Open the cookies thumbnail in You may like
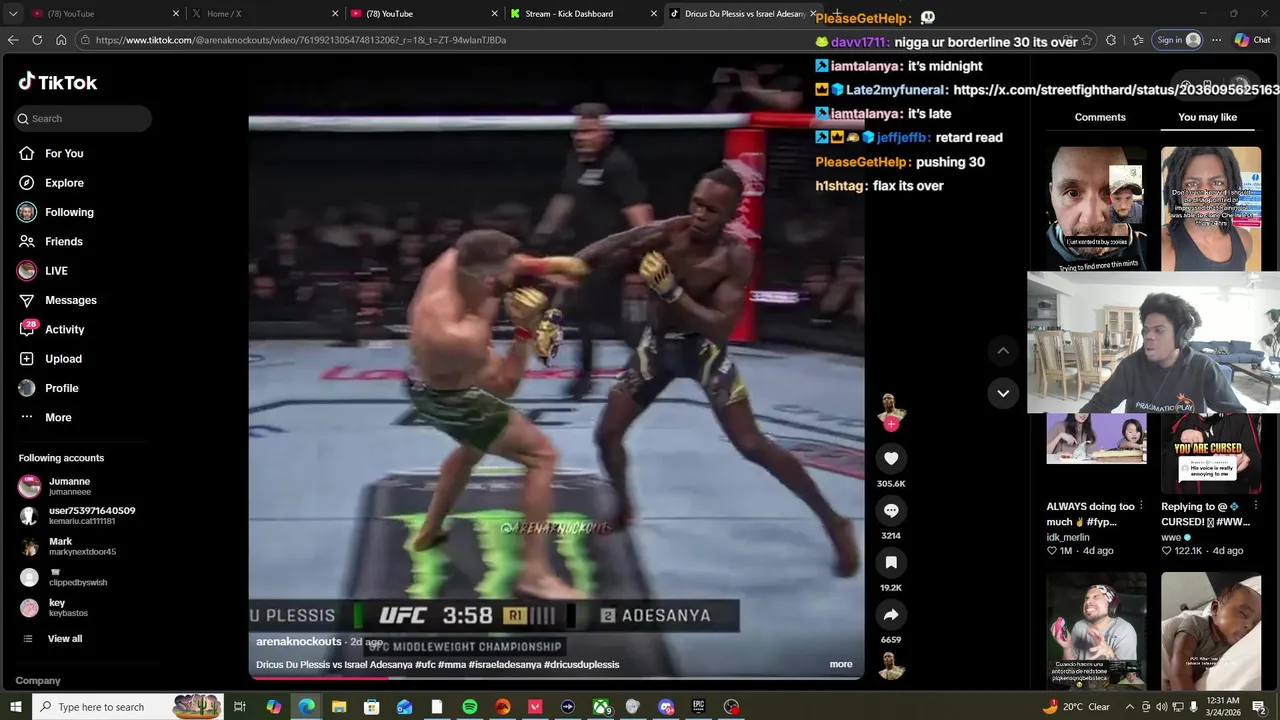Image resolution: width=1280 pixels, height=720 pixels. tap(1097, 208)
